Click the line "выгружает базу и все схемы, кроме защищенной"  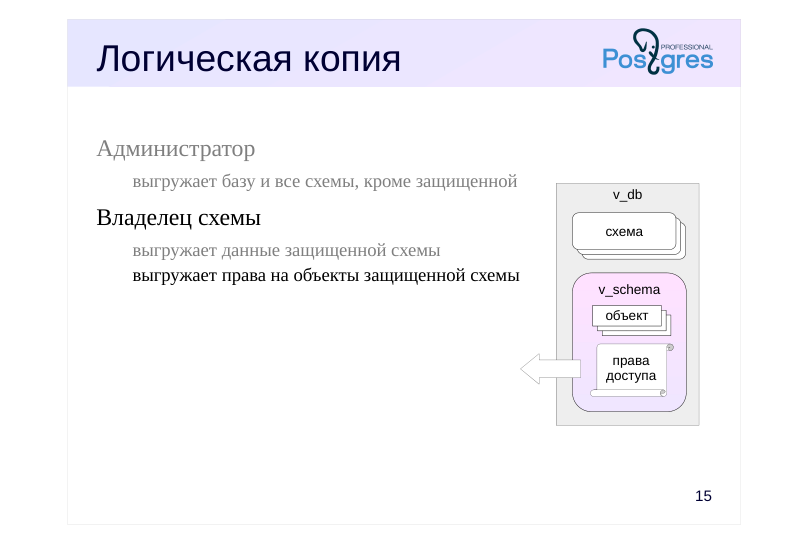coord(325,182)
